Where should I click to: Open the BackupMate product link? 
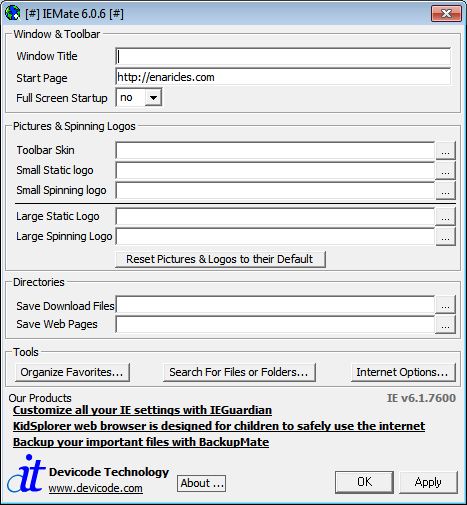coord(141,442)
